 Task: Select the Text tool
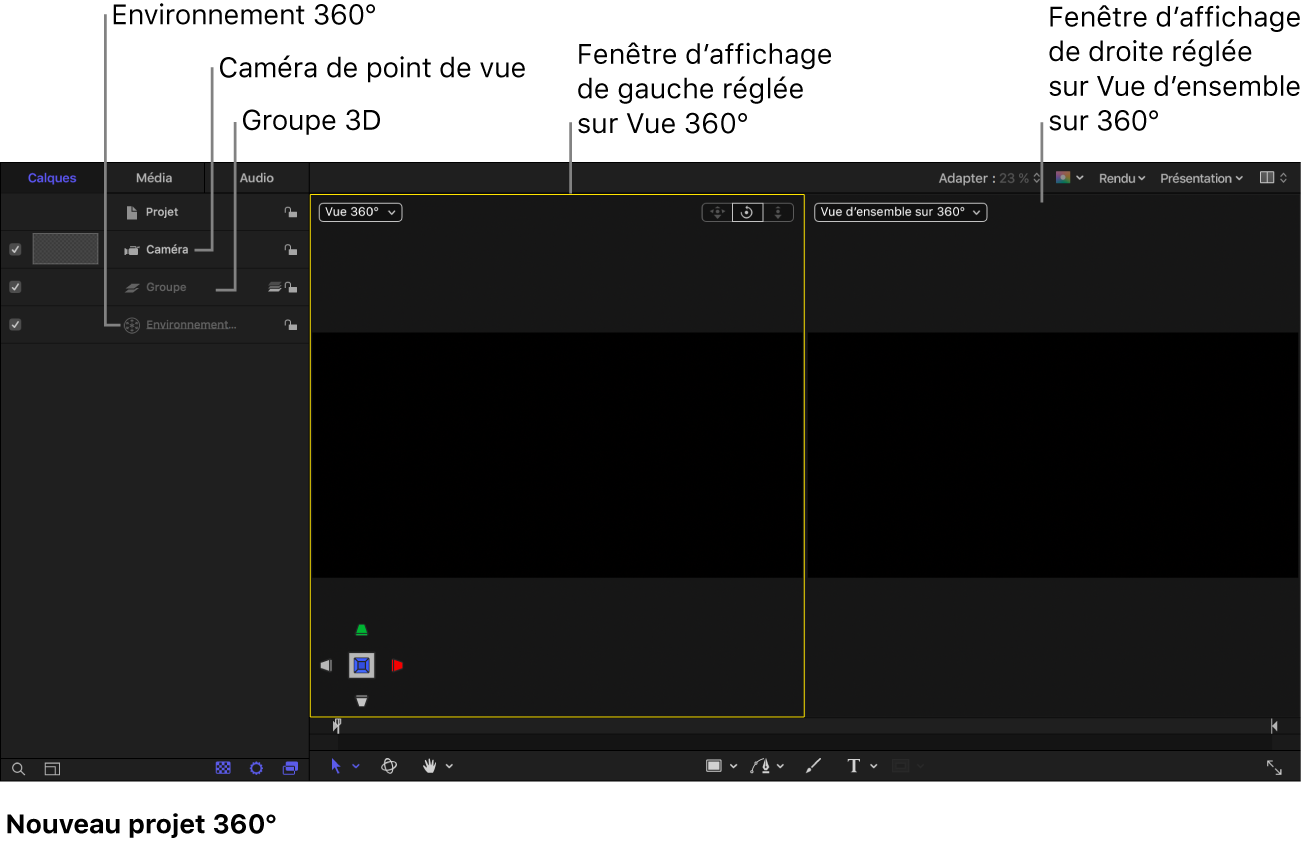856,766
